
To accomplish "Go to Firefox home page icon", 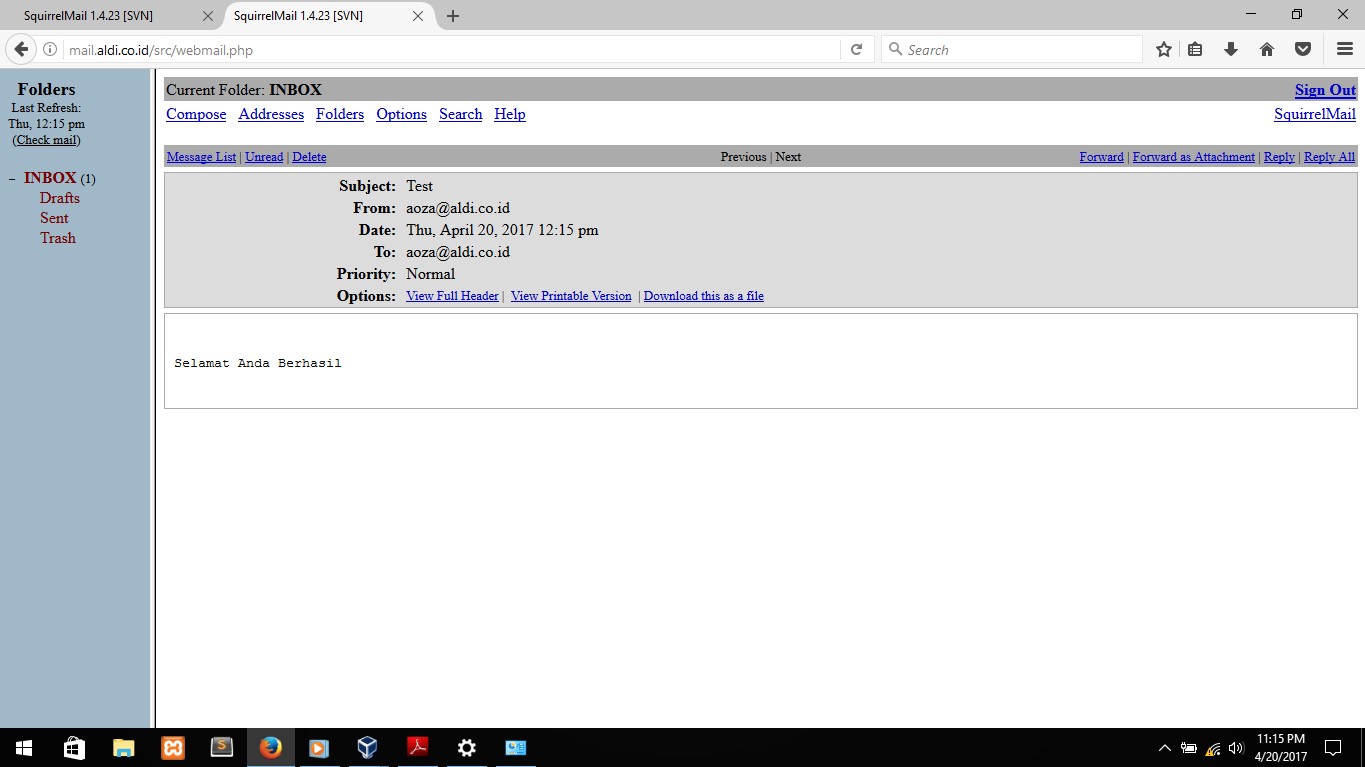I will coord(1267,50).
